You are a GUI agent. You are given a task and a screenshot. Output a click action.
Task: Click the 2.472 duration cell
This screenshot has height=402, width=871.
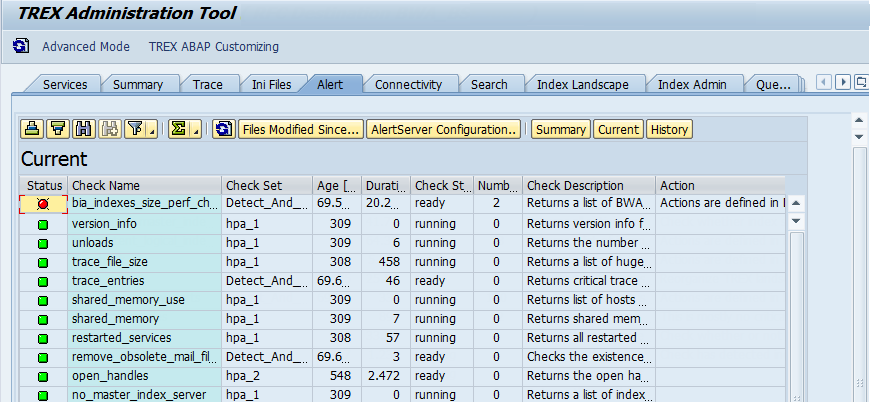386,376
